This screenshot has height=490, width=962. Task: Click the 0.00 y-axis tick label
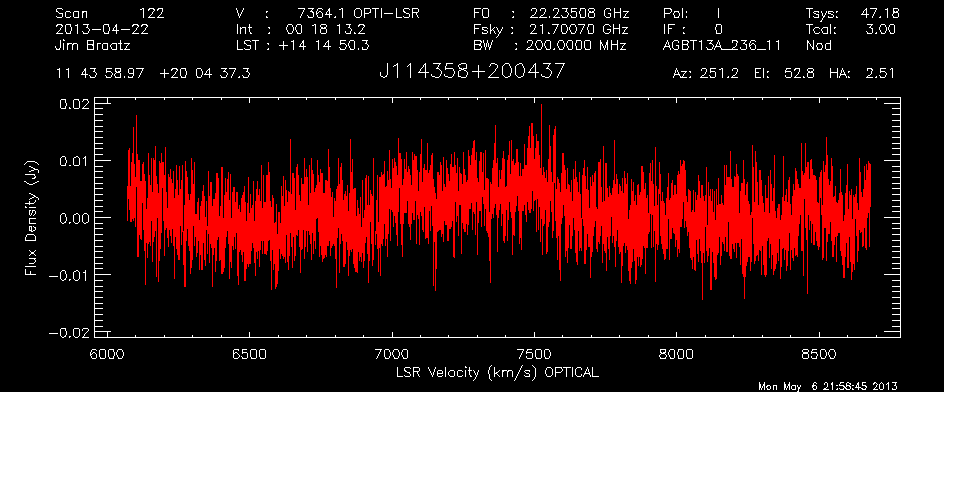point(74,218)
